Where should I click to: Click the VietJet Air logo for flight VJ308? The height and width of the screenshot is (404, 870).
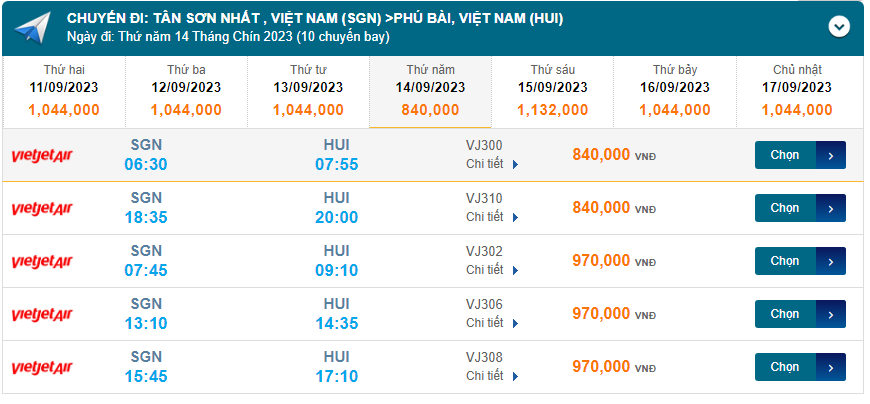(x=42, y=367)
